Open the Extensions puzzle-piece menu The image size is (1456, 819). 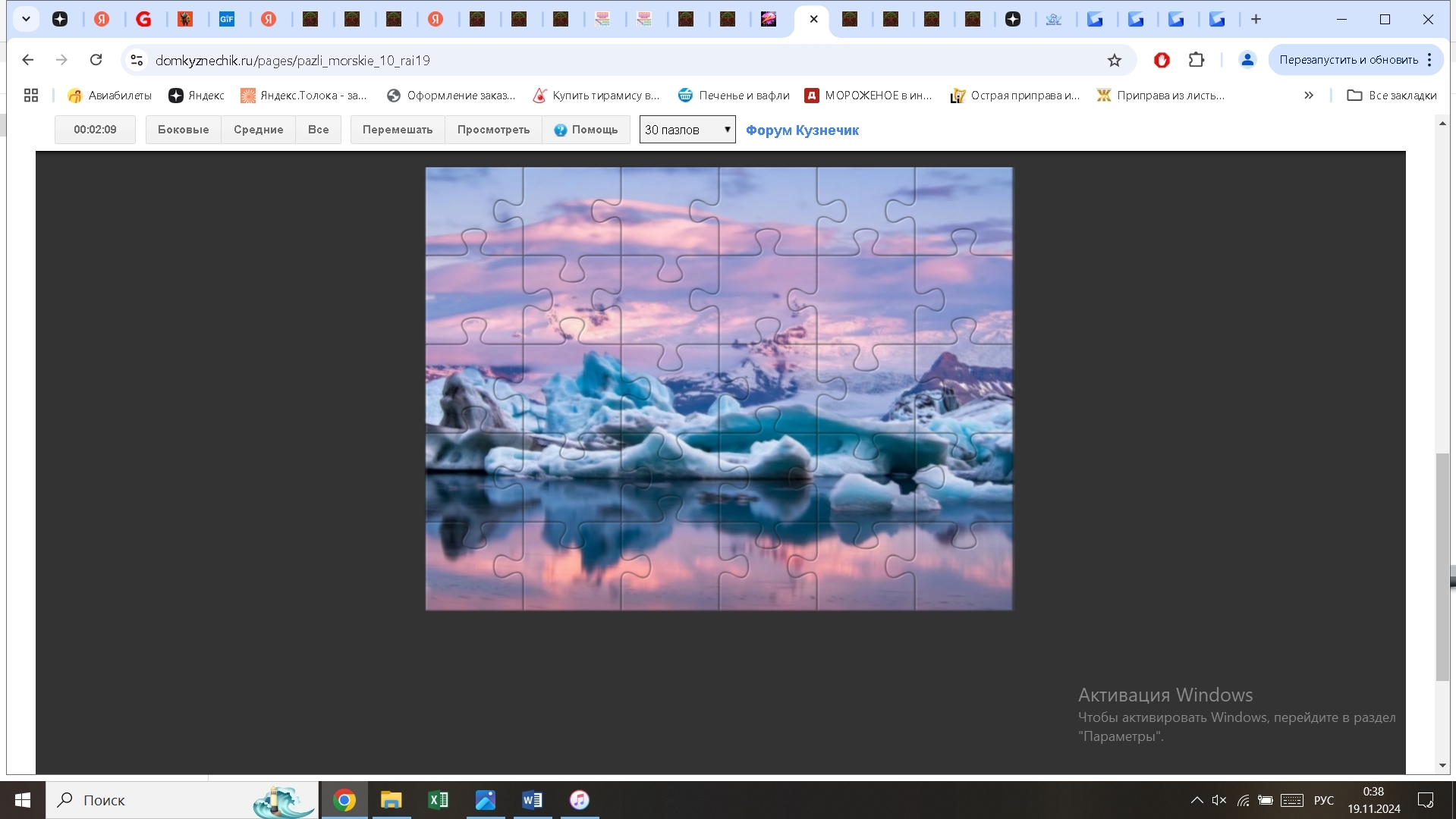coord(1197,60)
